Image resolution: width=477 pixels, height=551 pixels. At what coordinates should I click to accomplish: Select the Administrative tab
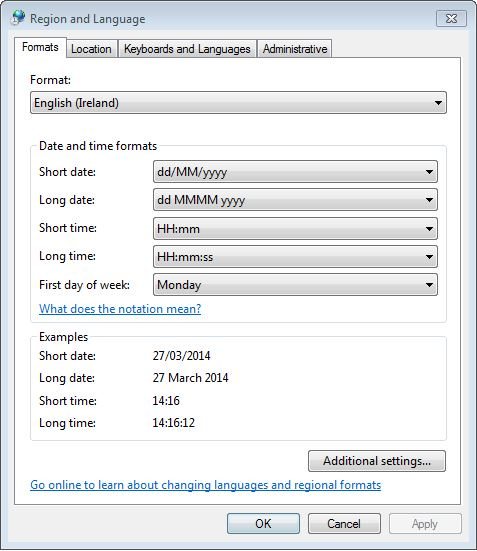(x=295, y=49)
